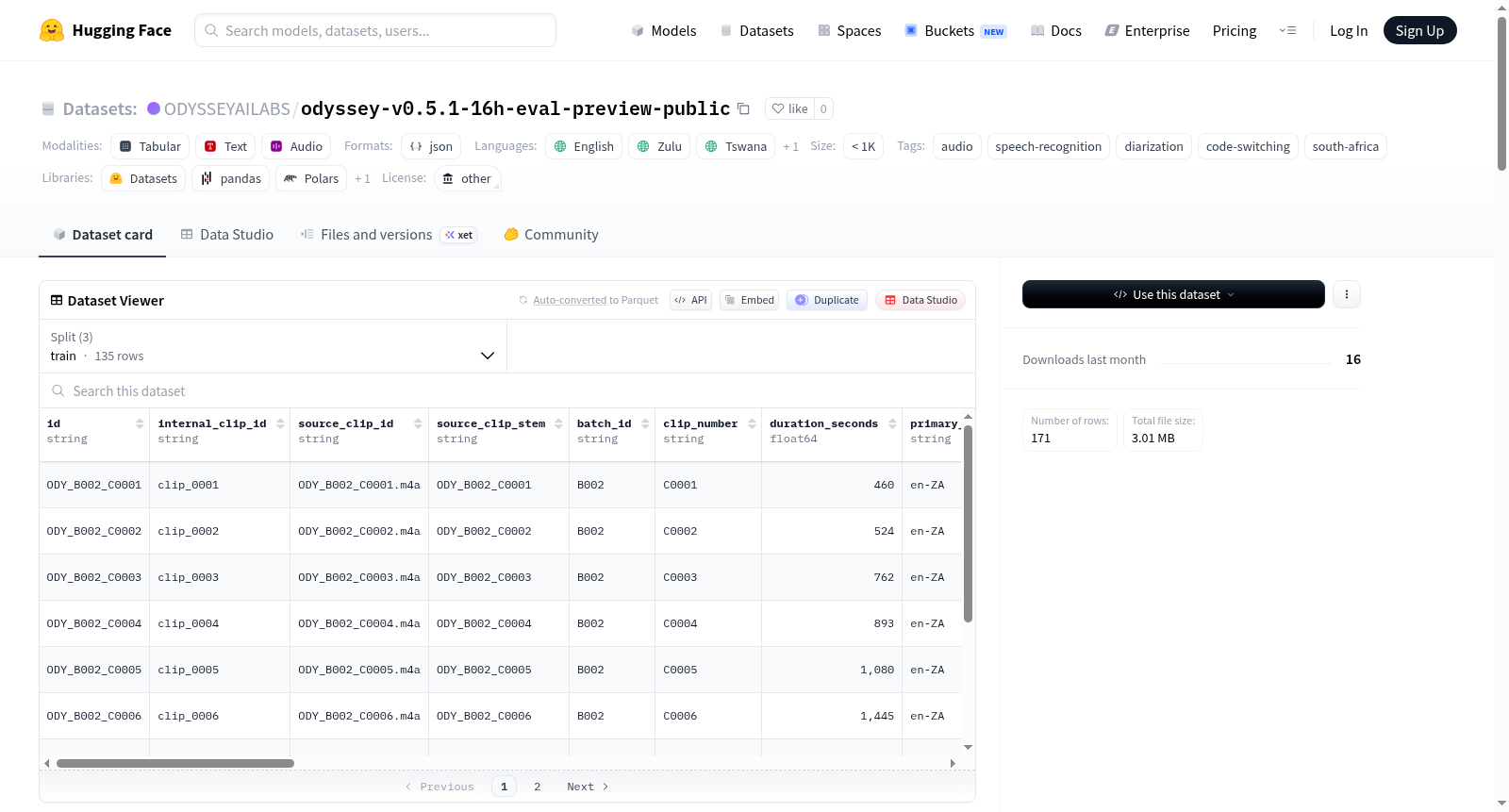
Task: Click cell ODY_B002_C0003.m4a
Action: pos(359,577)
